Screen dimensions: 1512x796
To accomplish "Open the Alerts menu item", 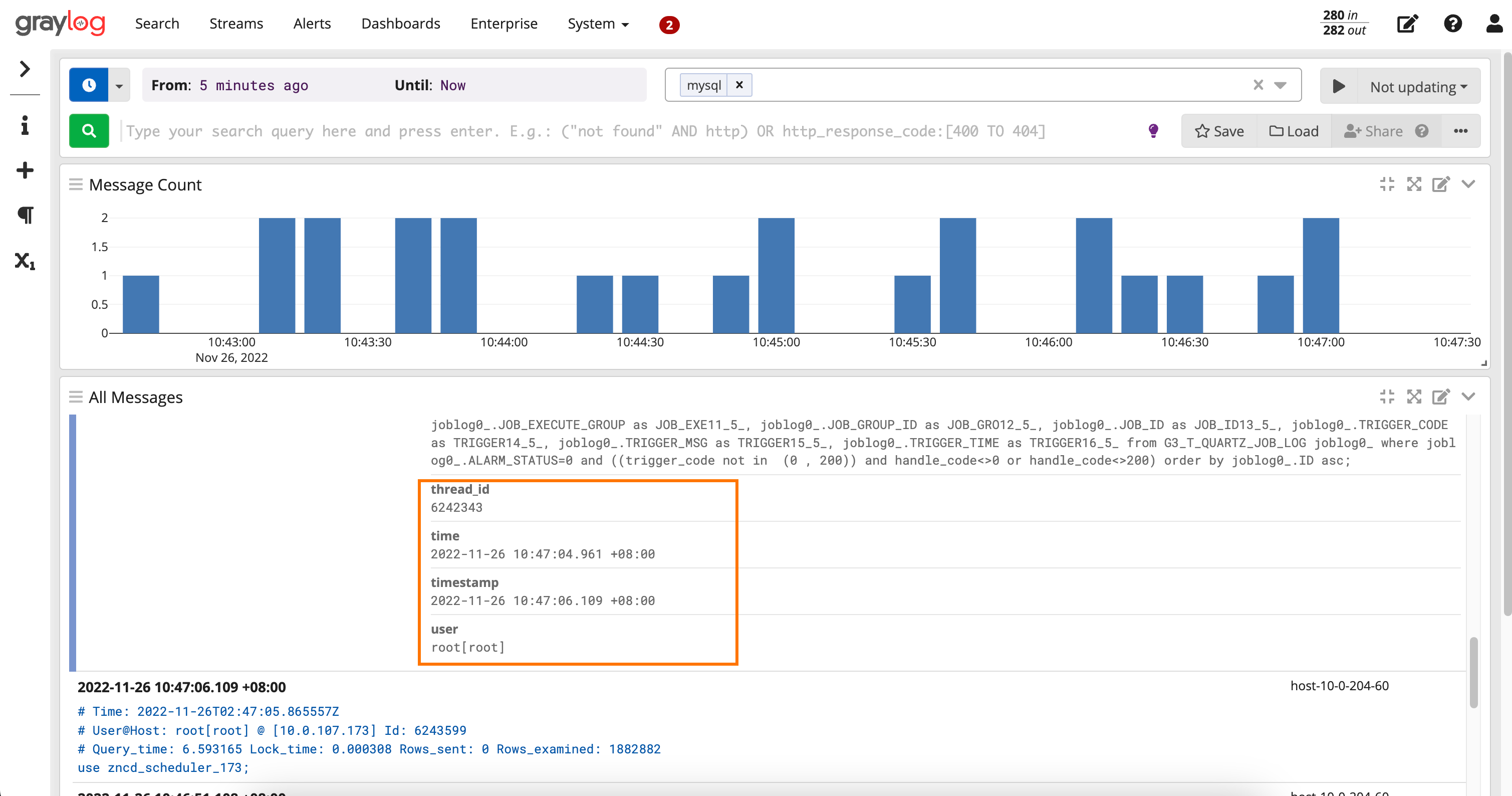I will pyautogui.click(x=312, y=24).
